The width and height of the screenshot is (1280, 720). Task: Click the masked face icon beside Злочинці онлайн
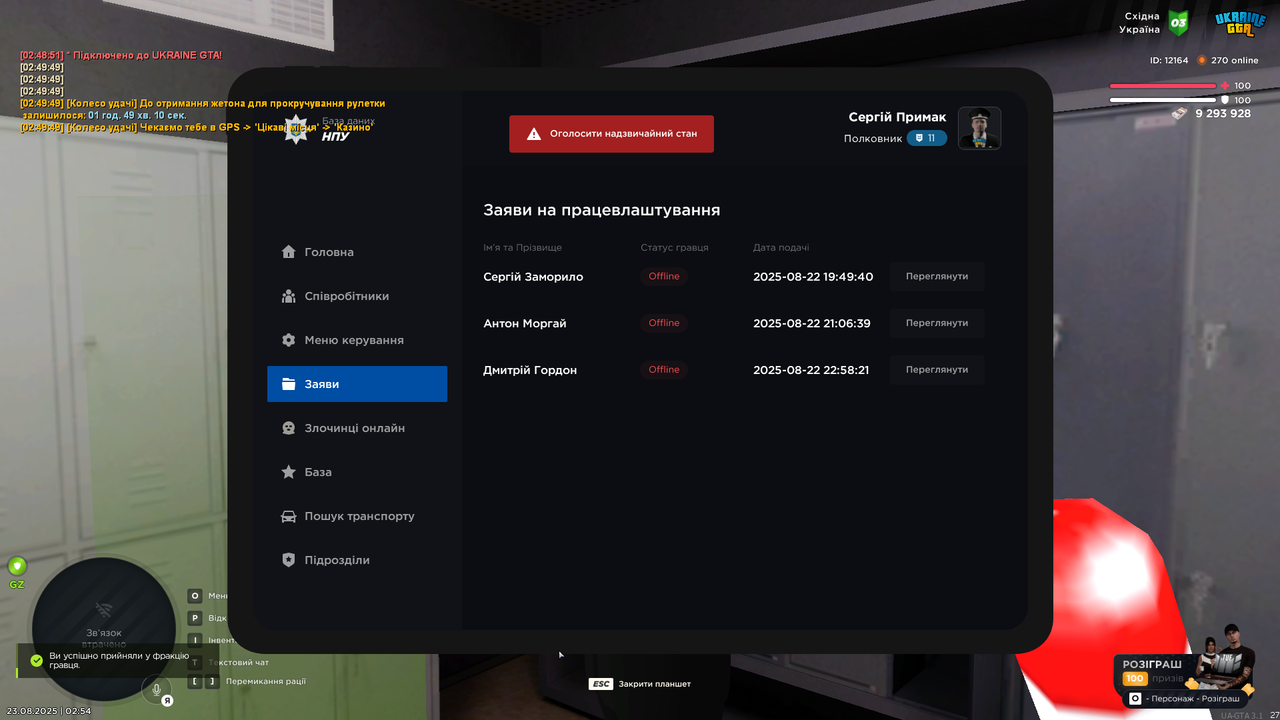[289, 428]
